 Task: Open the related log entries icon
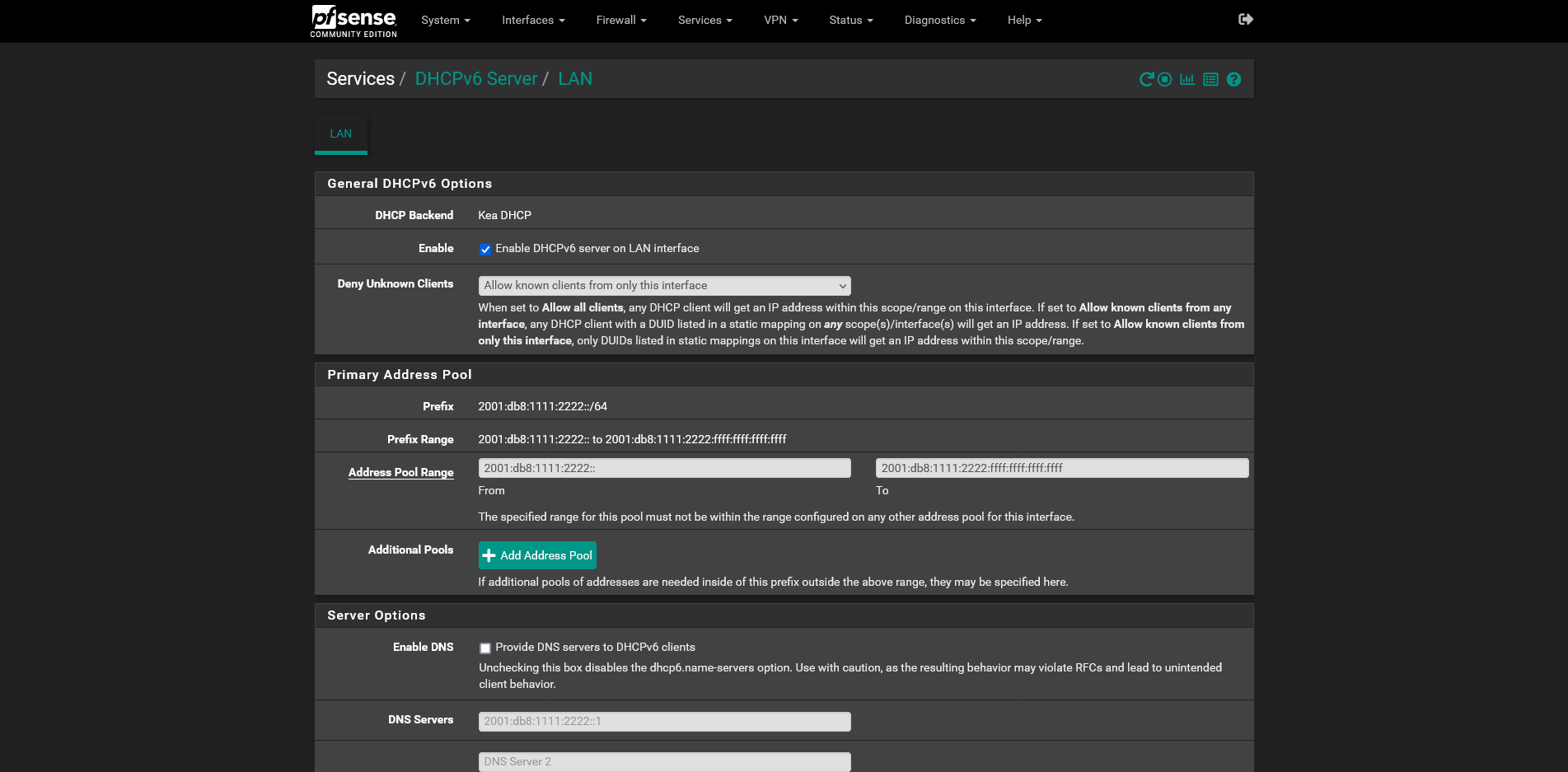[x=1210, y=79]
